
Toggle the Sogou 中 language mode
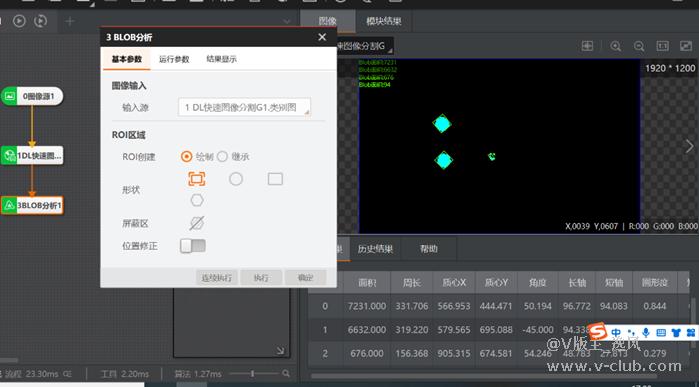[616, 333]
